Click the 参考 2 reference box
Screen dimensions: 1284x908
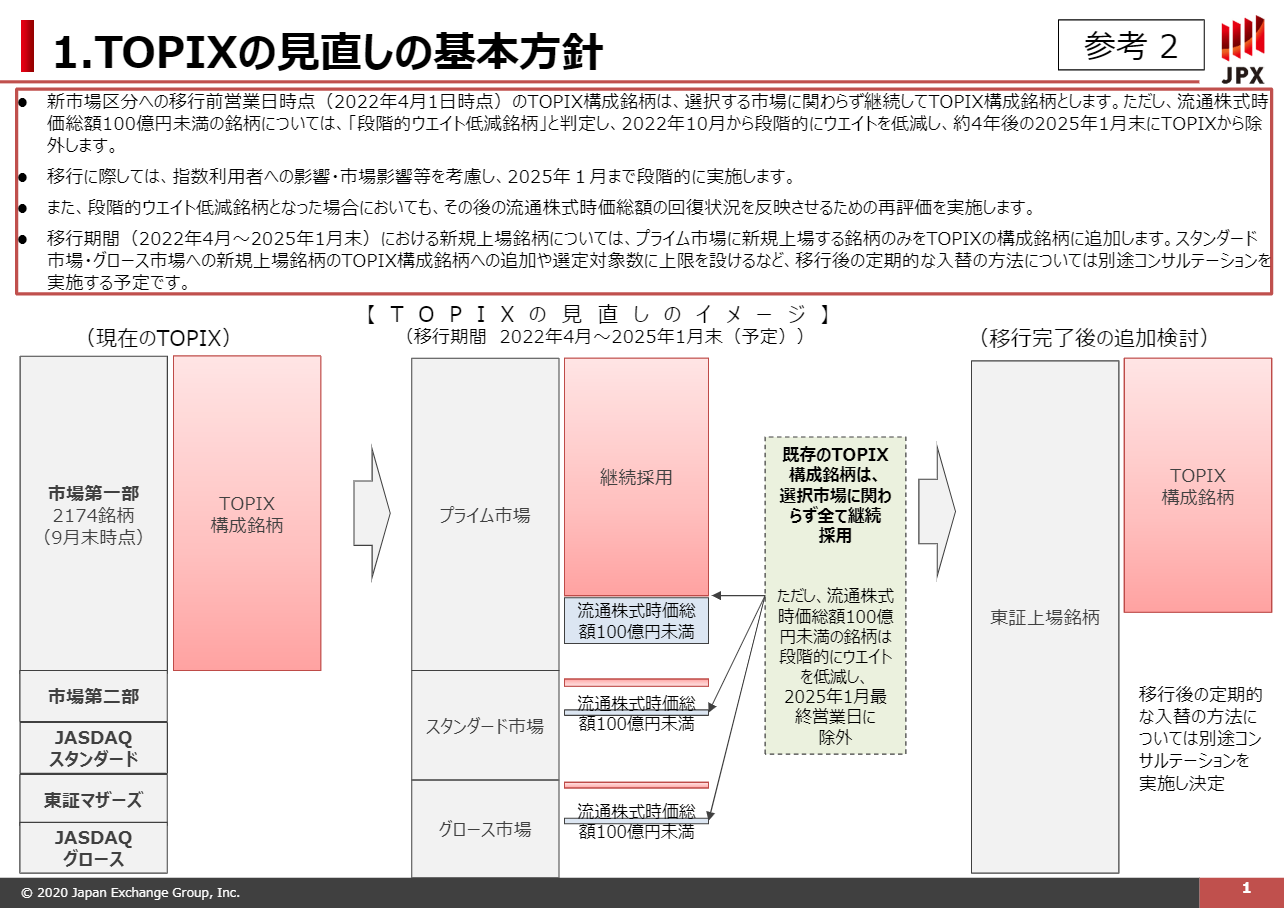1131,45
